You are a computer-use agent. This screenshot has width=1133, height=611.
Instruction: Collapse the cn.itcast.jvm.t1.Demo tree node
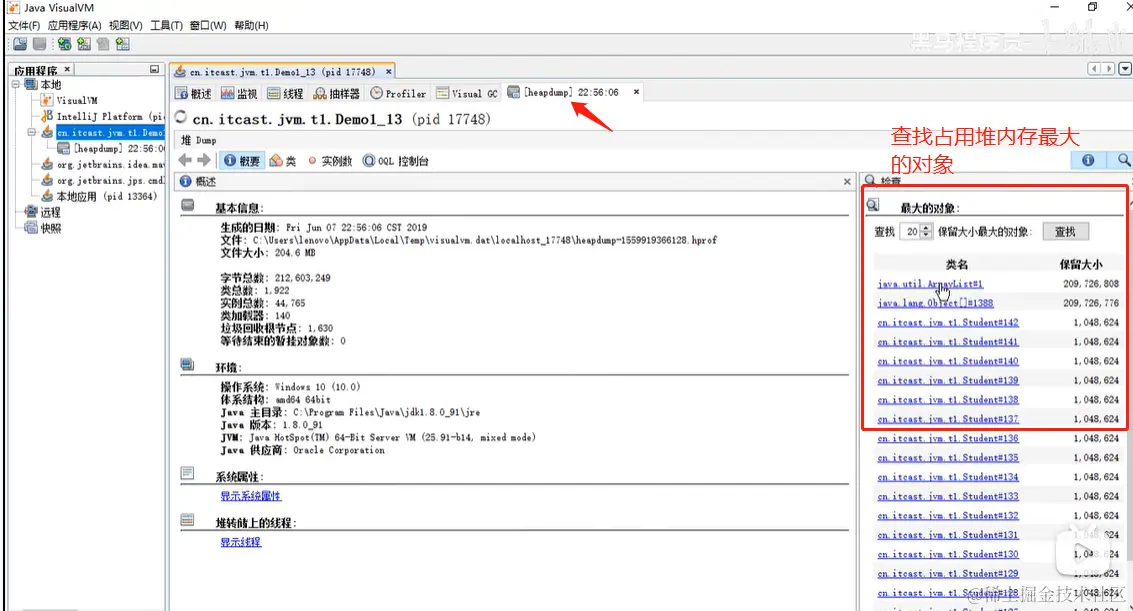pos(31,132)
